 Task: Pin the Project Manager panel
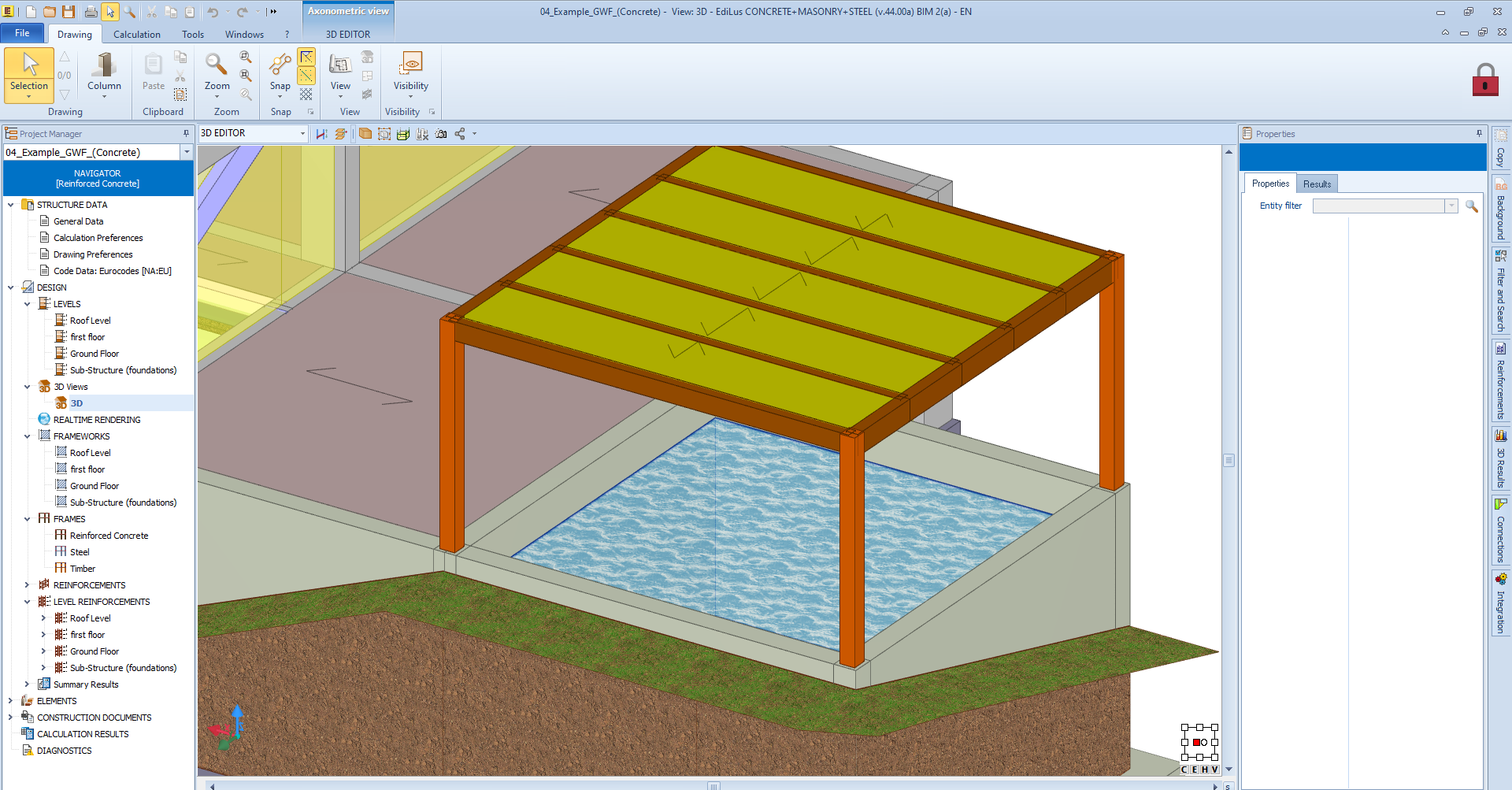coord(185,133)
